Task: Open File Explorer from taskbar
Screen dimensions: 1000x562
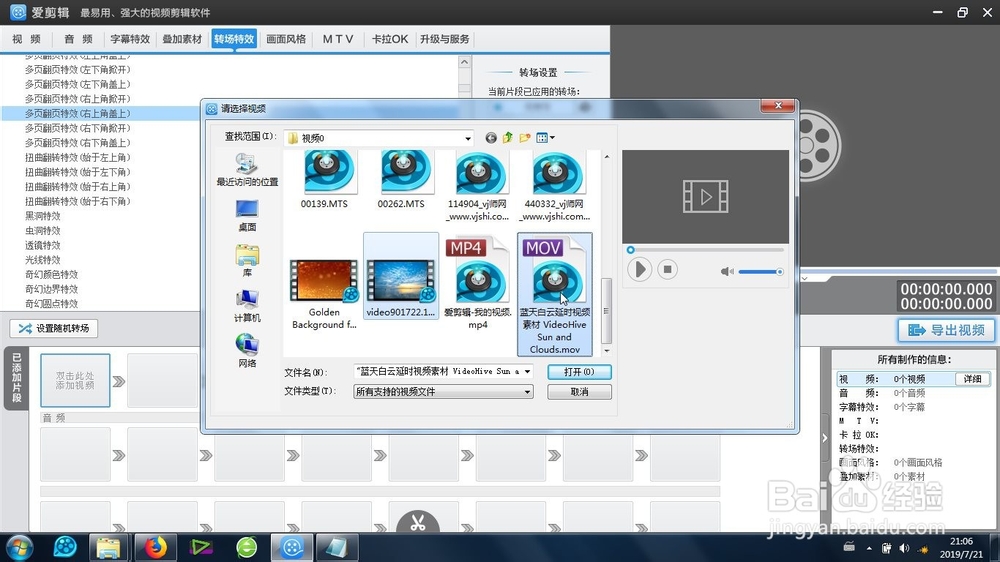Action: click(x=108, y=548)
